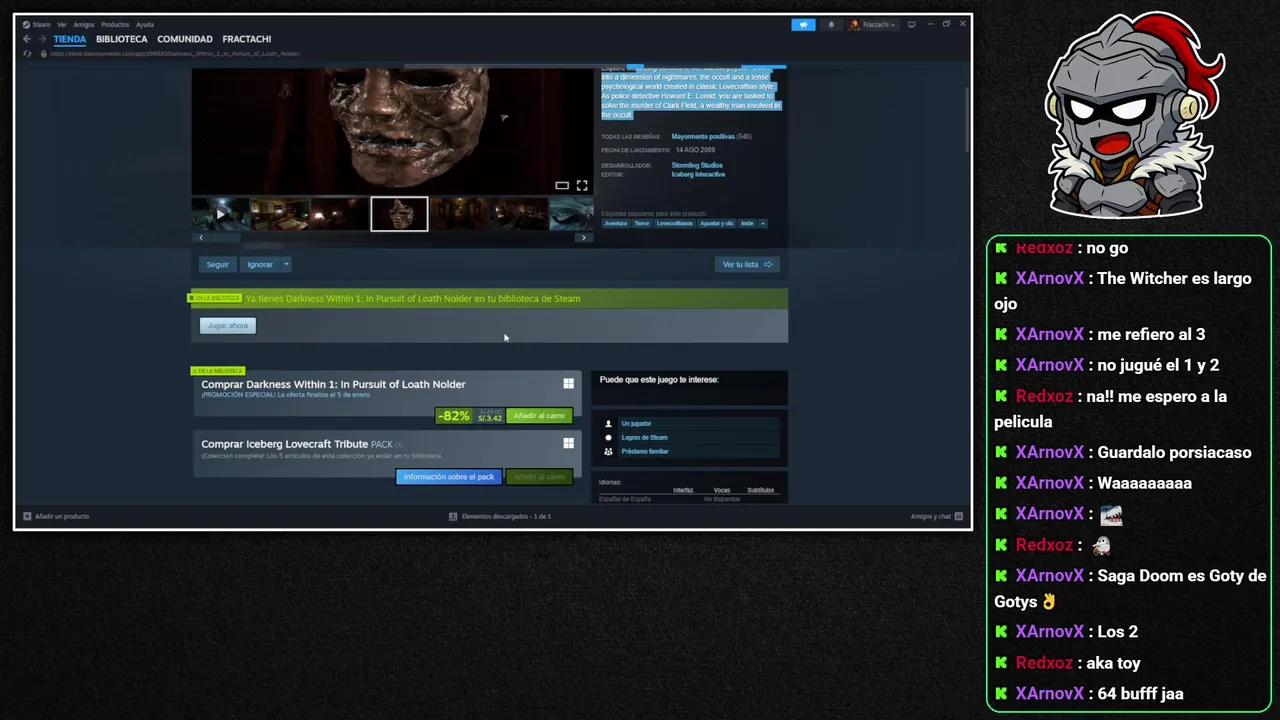Click the thumbnail strip scrollbar handle
This screenshot has width=1280, height=720.
tap(224, 238)
